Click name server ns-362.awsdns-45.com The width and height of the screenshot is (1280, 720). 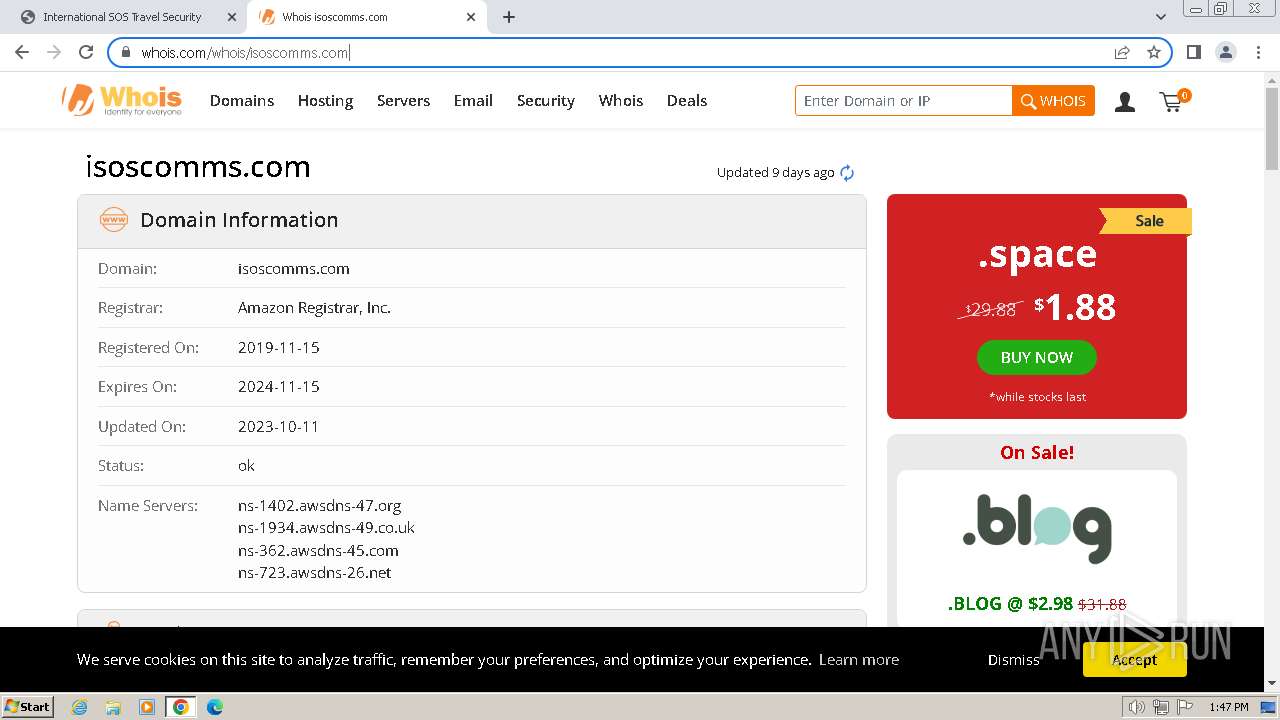tap(318, 551)
